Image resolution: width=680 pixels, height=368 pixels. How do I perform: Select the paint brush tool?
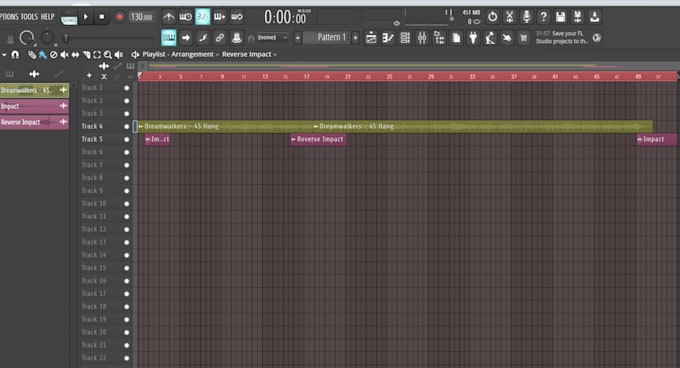(42, 55)
